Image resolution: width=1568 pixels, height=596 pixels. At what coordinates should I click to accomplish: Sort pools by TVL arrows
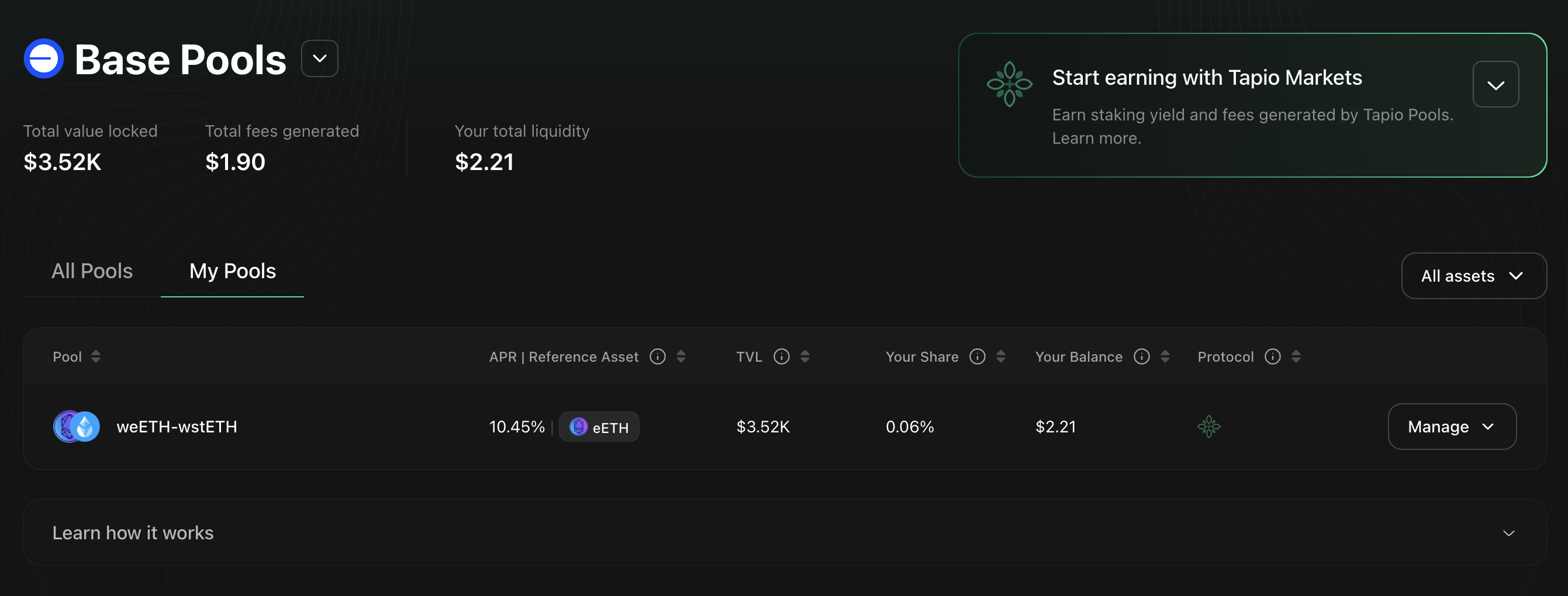point(804,357)
